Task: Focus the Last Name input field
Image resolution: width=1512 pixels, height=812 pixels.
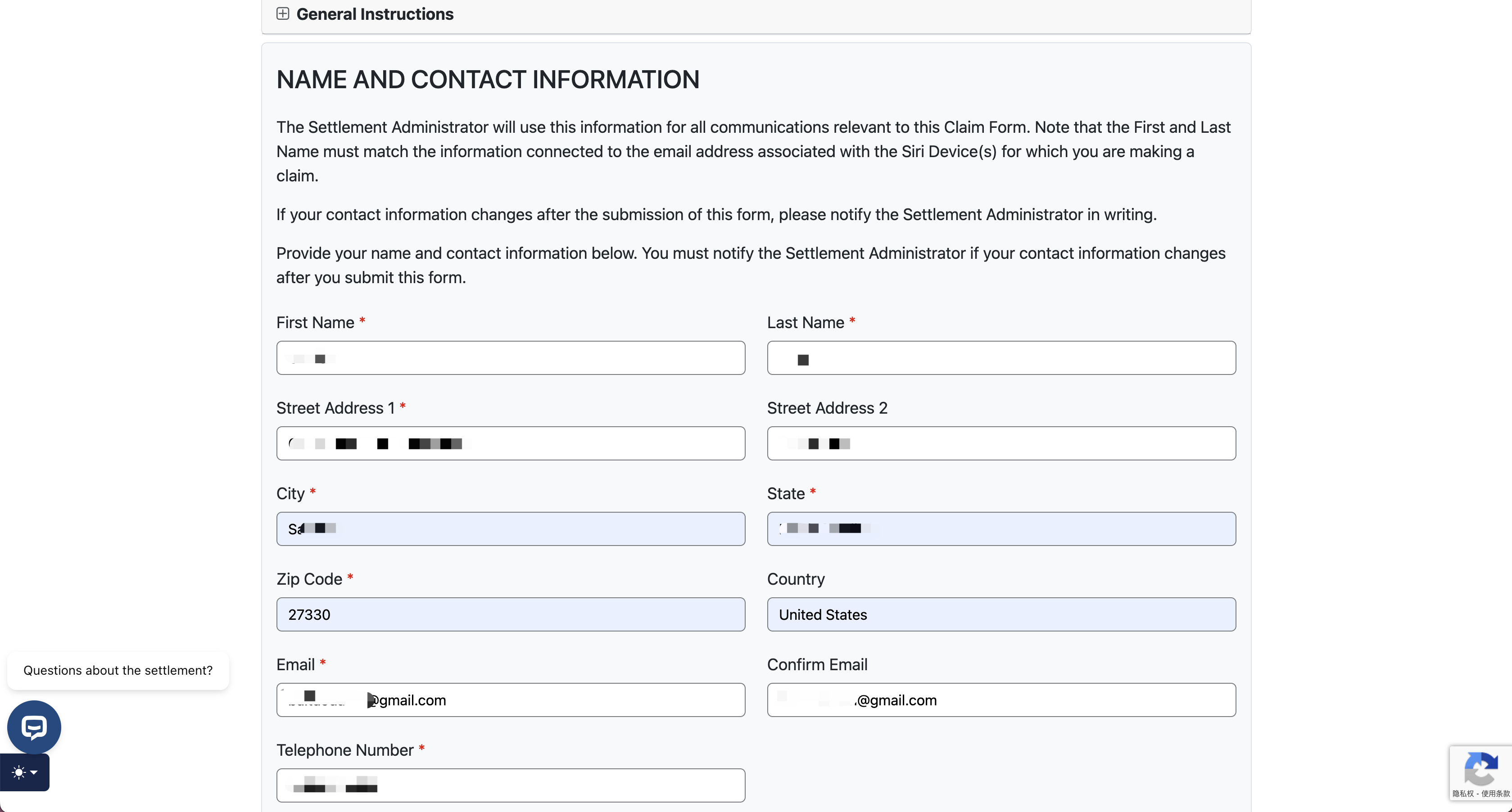Action: (x=1001, y=358)
